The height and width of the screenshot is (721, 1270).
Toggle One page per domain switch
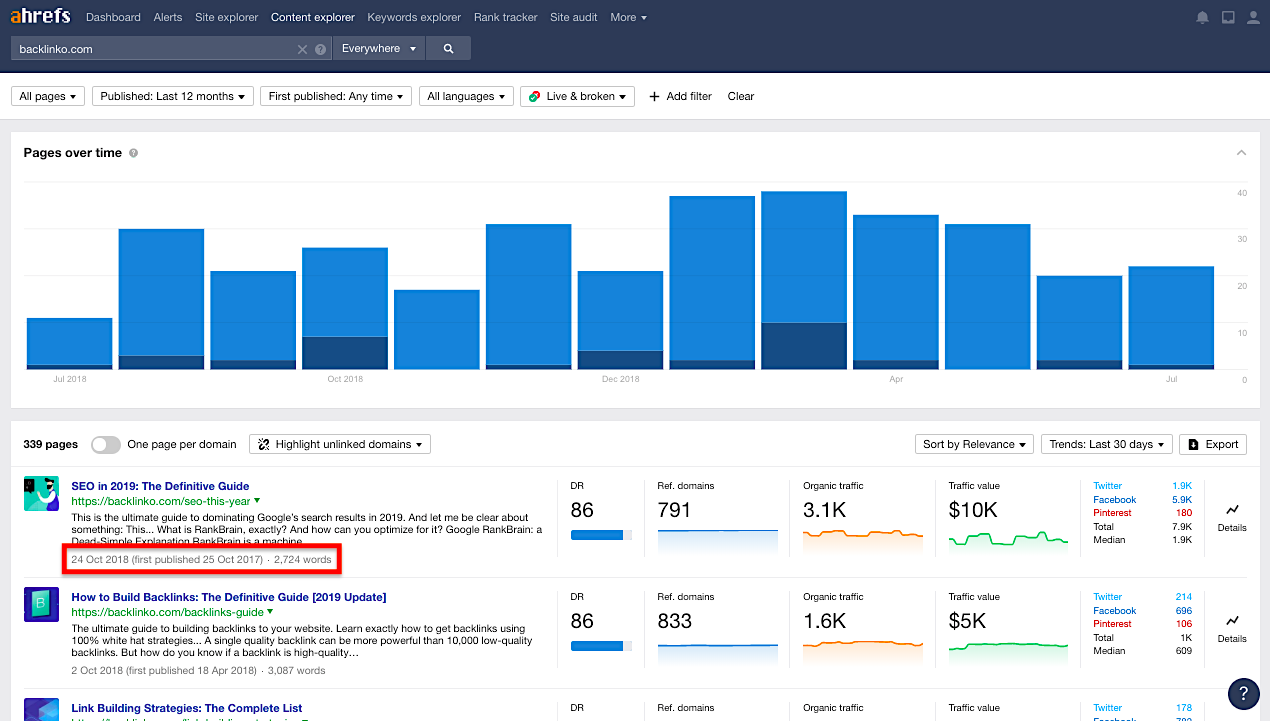[x=105, y=445]
